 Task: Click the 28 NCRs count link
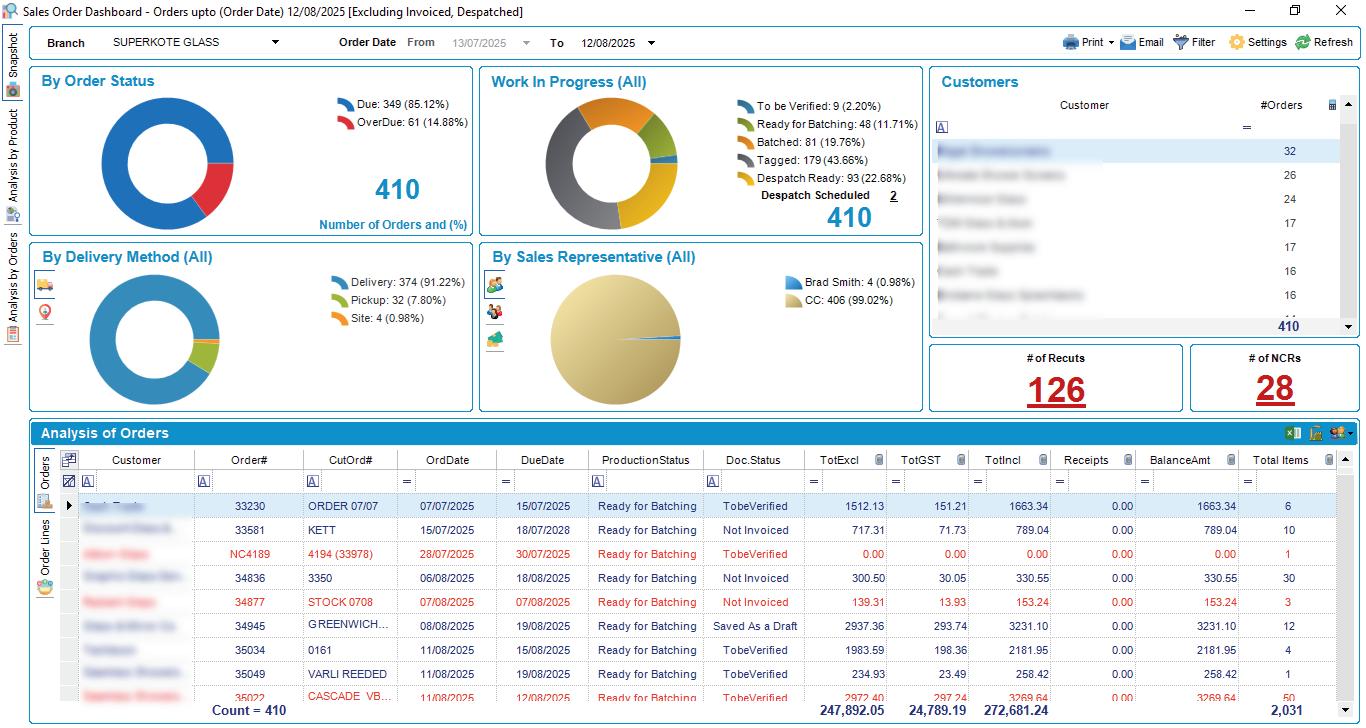pyautogui.click(x=1274, y=388)
